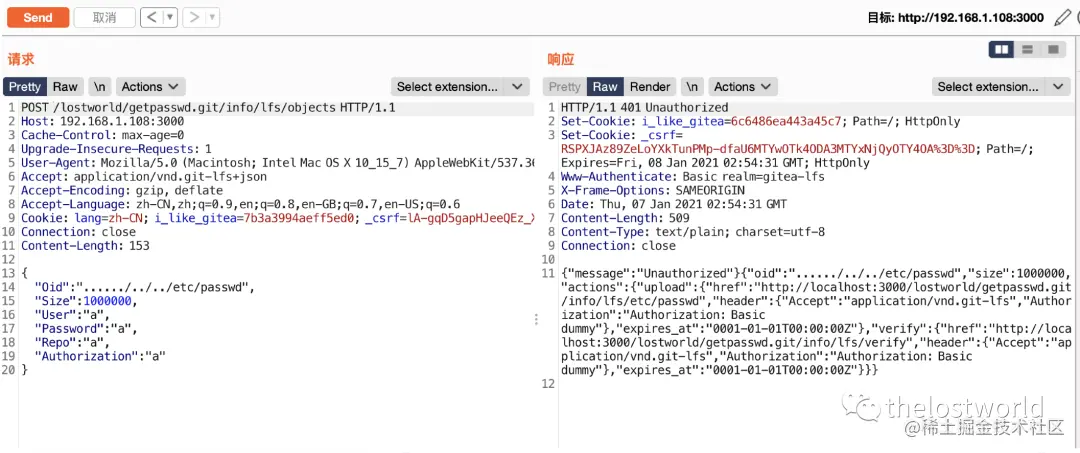Image resolution: width=1080 pixels, height=453 pixels.
Task: Click the orange Send button
Action: 38,18
